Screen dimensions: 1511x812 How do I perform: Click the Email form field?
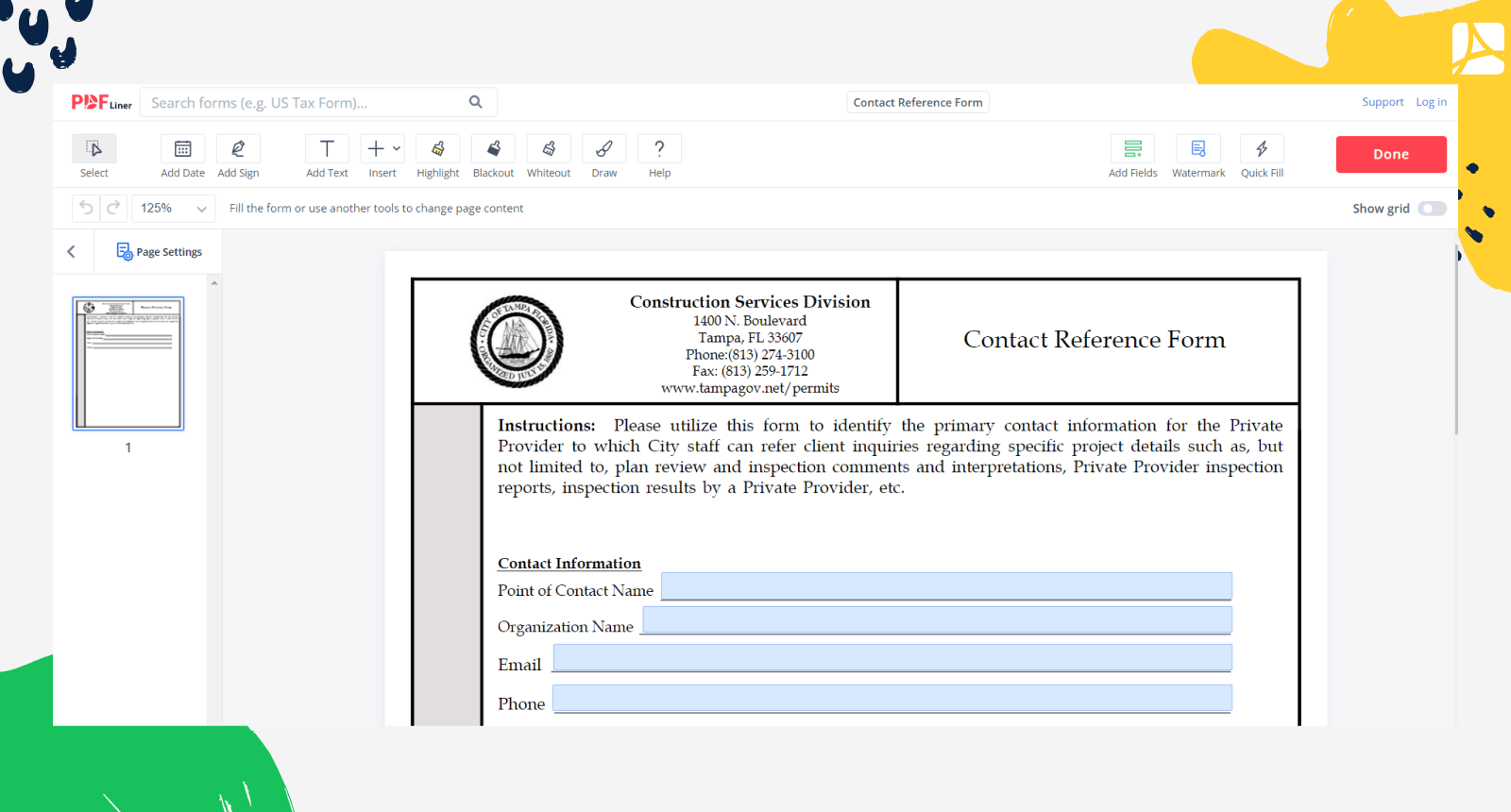point(892,658)
